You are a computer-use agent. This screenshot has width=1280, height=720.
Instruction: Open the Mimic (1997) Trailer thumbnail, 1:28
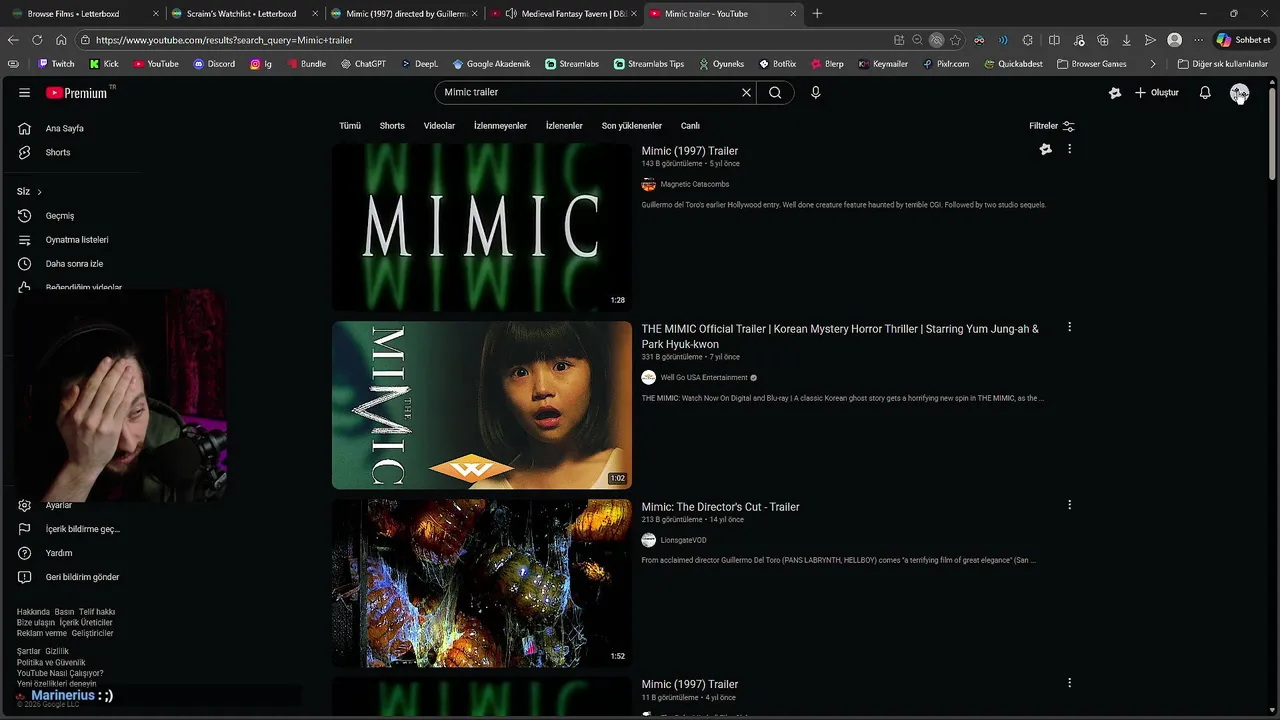tap(482, 227)
